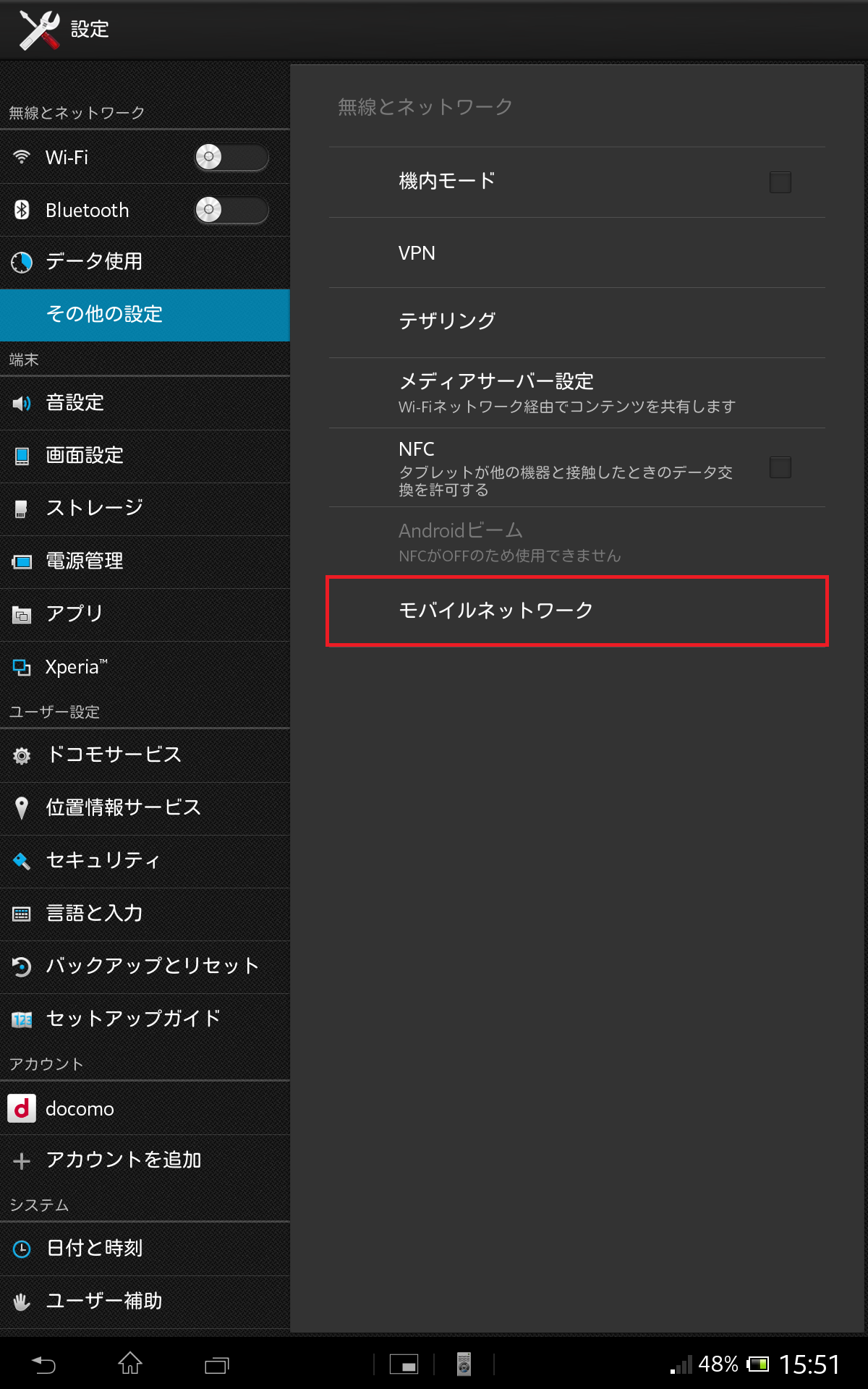This screenshot has height=1389, width=868.
Task: Open 音設定 sound settings
Action: point(145,403)
